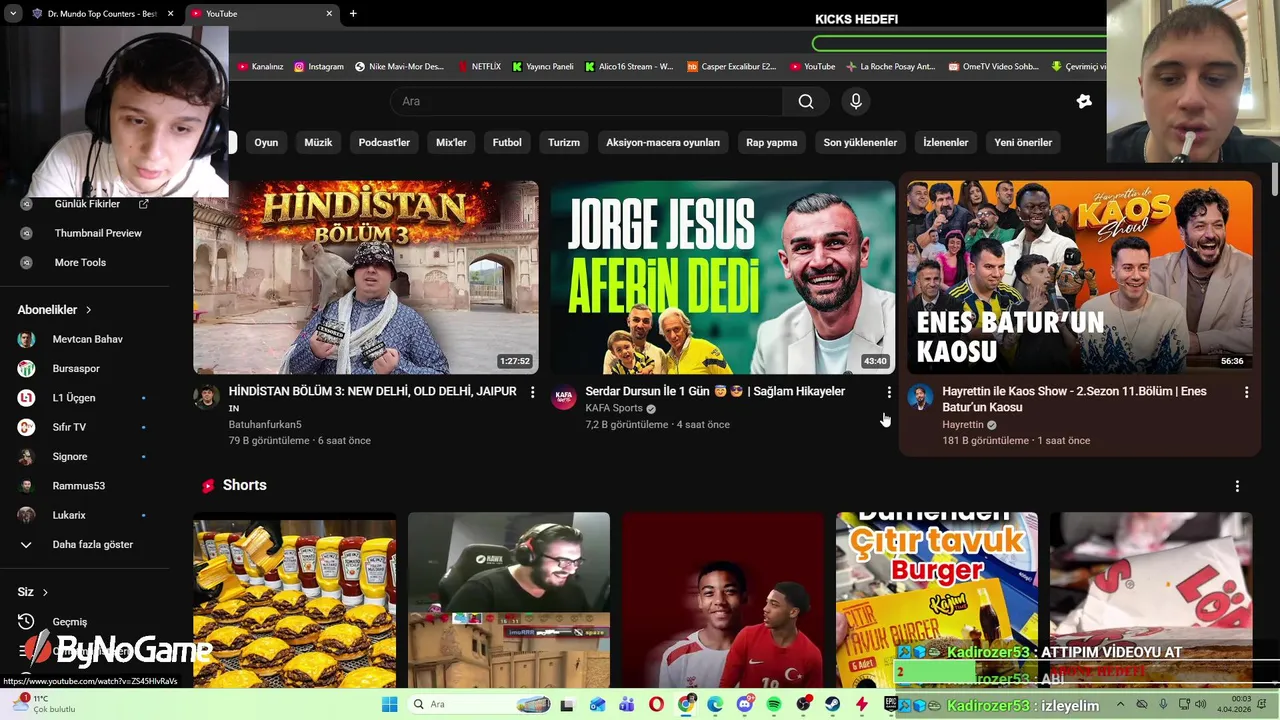
Task: Click the YouTube search magnifier button
Action: click(806, 101)
